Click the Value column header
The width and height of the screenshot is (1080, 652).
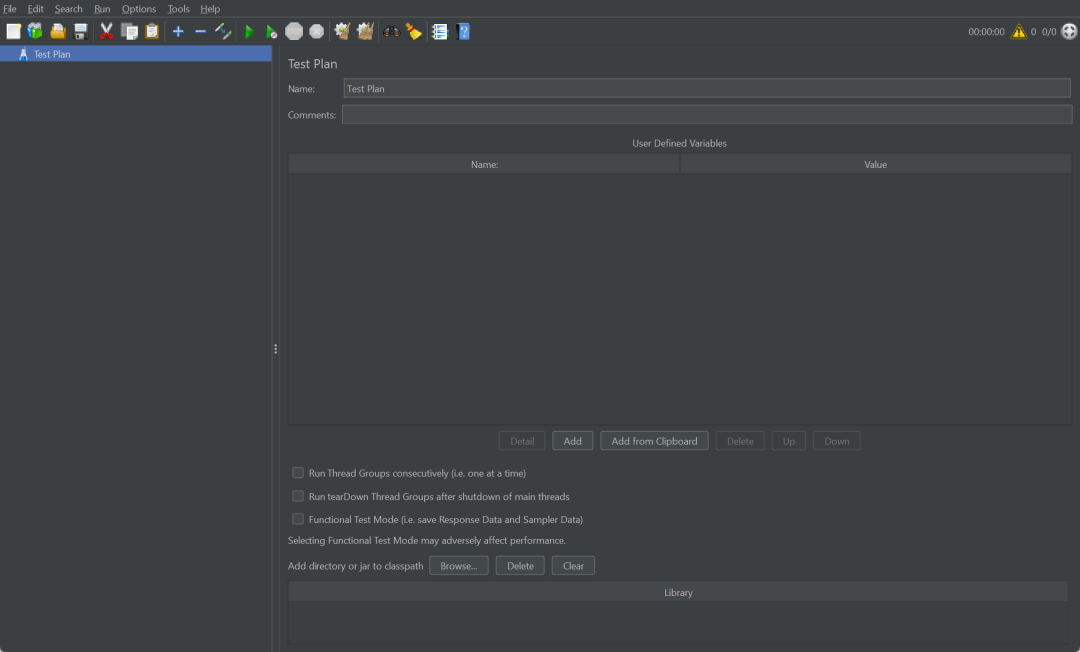pos(875,165)
